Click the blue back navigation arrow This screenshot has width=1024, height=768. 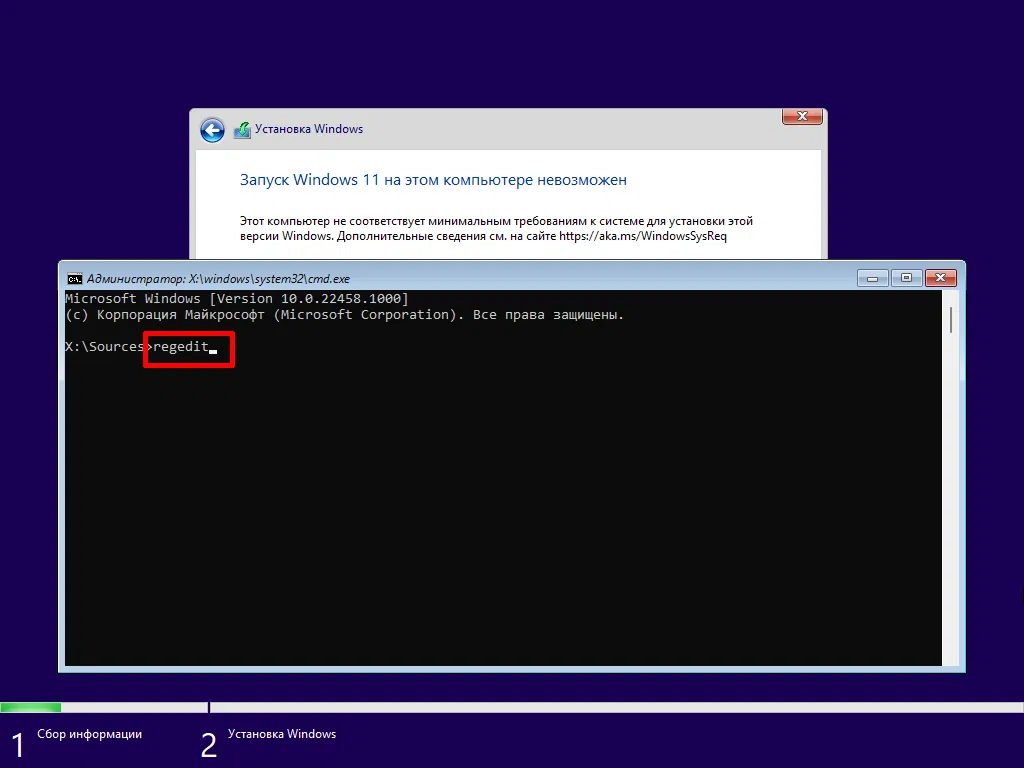(212, 130)
